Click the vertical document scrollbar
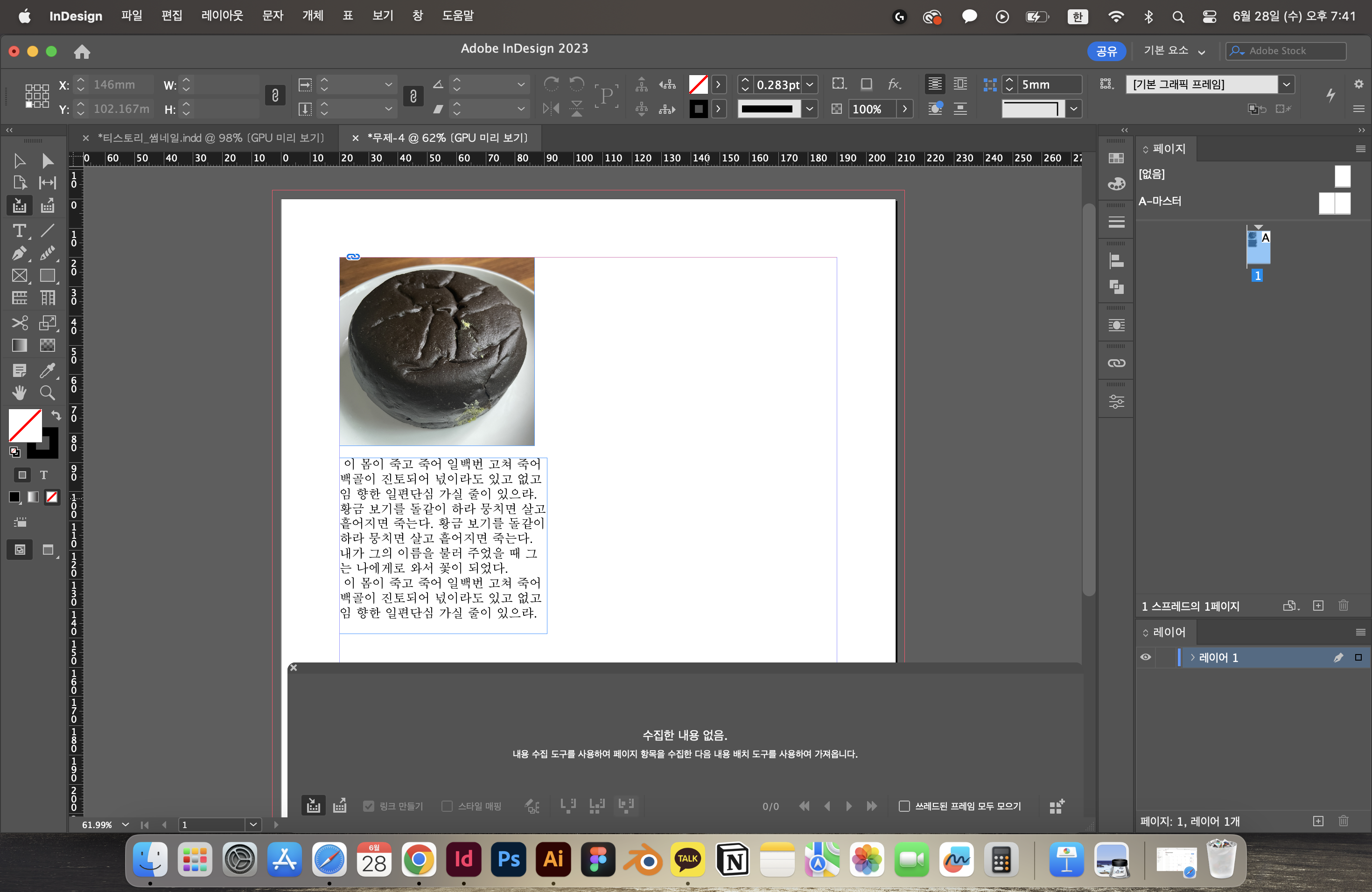Screen dimensions: 1372x892 point(1088,399)
